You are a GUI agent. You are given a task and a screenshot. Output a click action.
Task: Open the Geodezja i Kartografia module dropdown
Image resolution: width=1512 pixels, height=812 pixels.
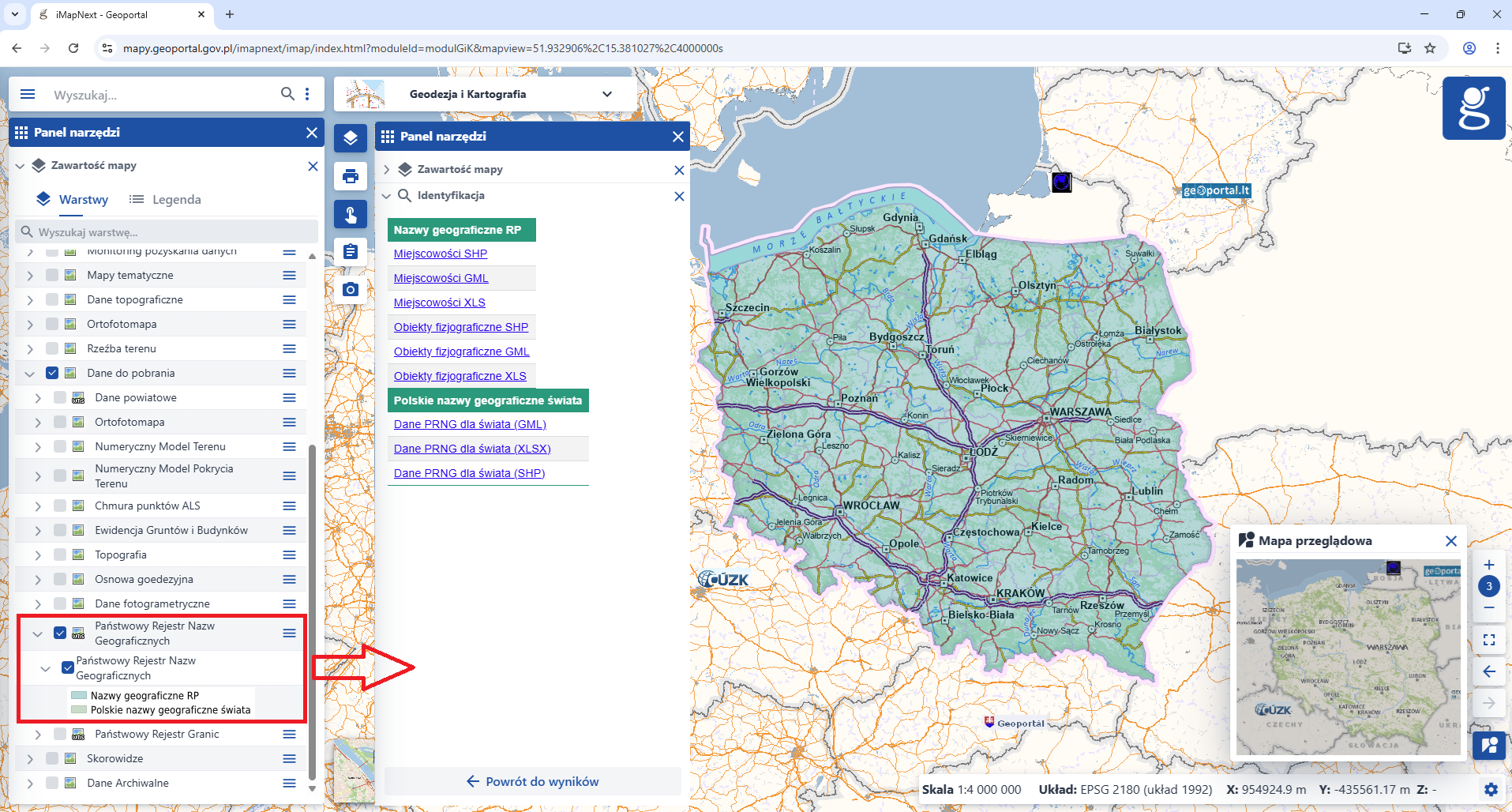click(x=607, y=93)
